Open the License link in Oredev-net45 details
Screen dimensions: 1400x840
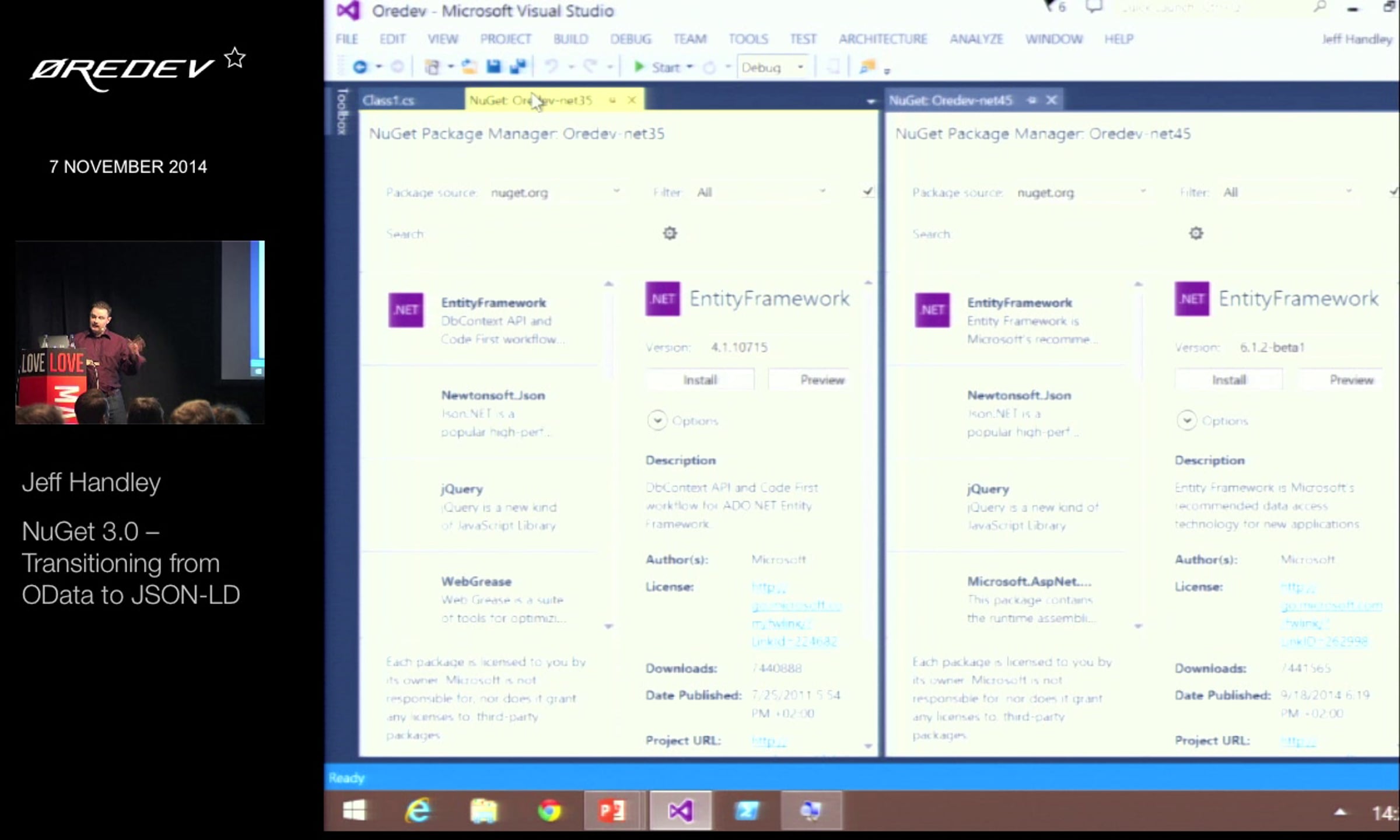click(1331, 614)
